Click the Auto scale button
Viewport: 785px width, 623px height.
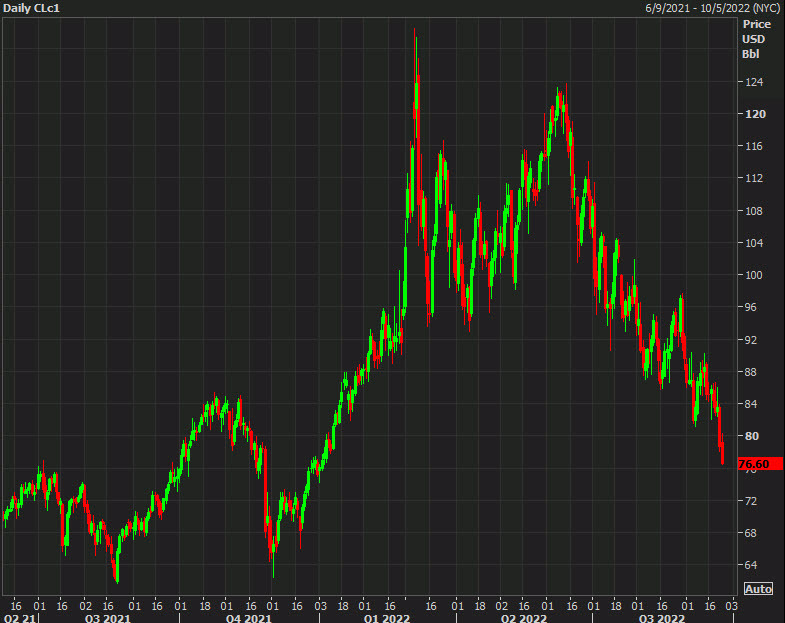[758, 589]
